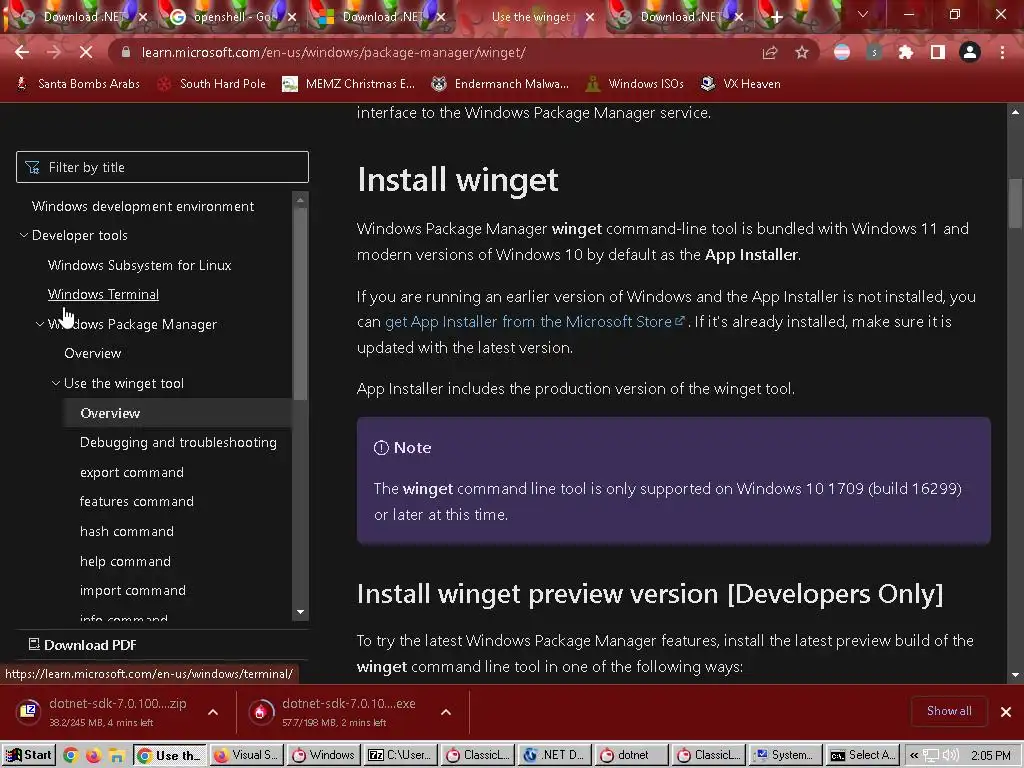Click the contents list scroll-down arrow

click(300, 612)
